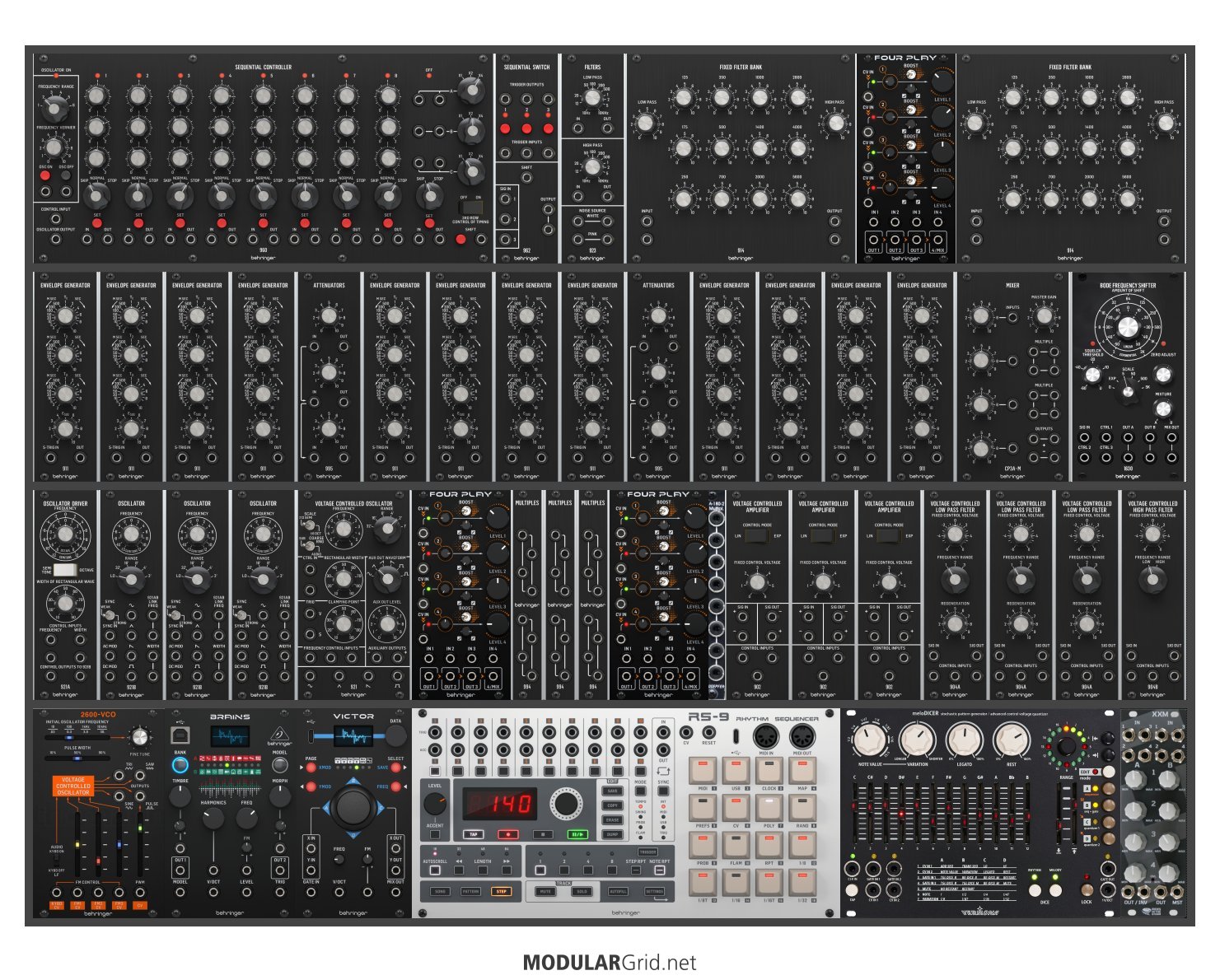
Task: Roll the RHYTHM dice button on meloDICER
Action: [x=1035, y=890]
